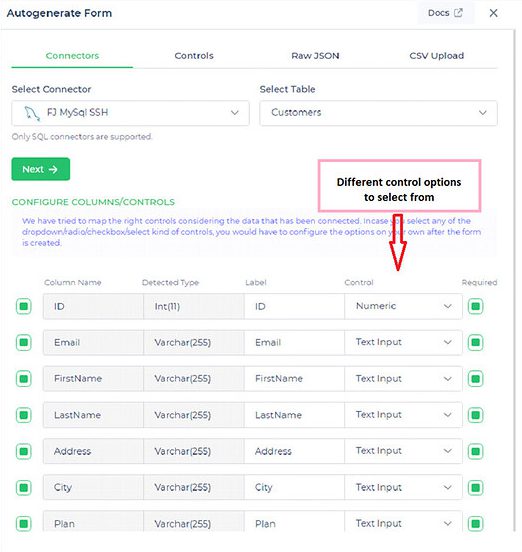This screenshot has height=552, width=522.
Task: Open the Numeric control dropdown for ID
Action: (403, 306)
